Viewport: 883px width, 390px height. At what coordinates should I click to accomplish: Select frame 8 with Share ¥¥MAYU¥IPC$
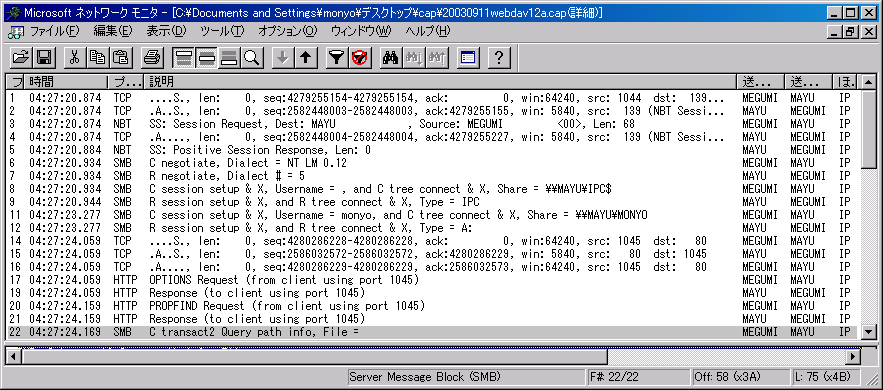point(431,189)
